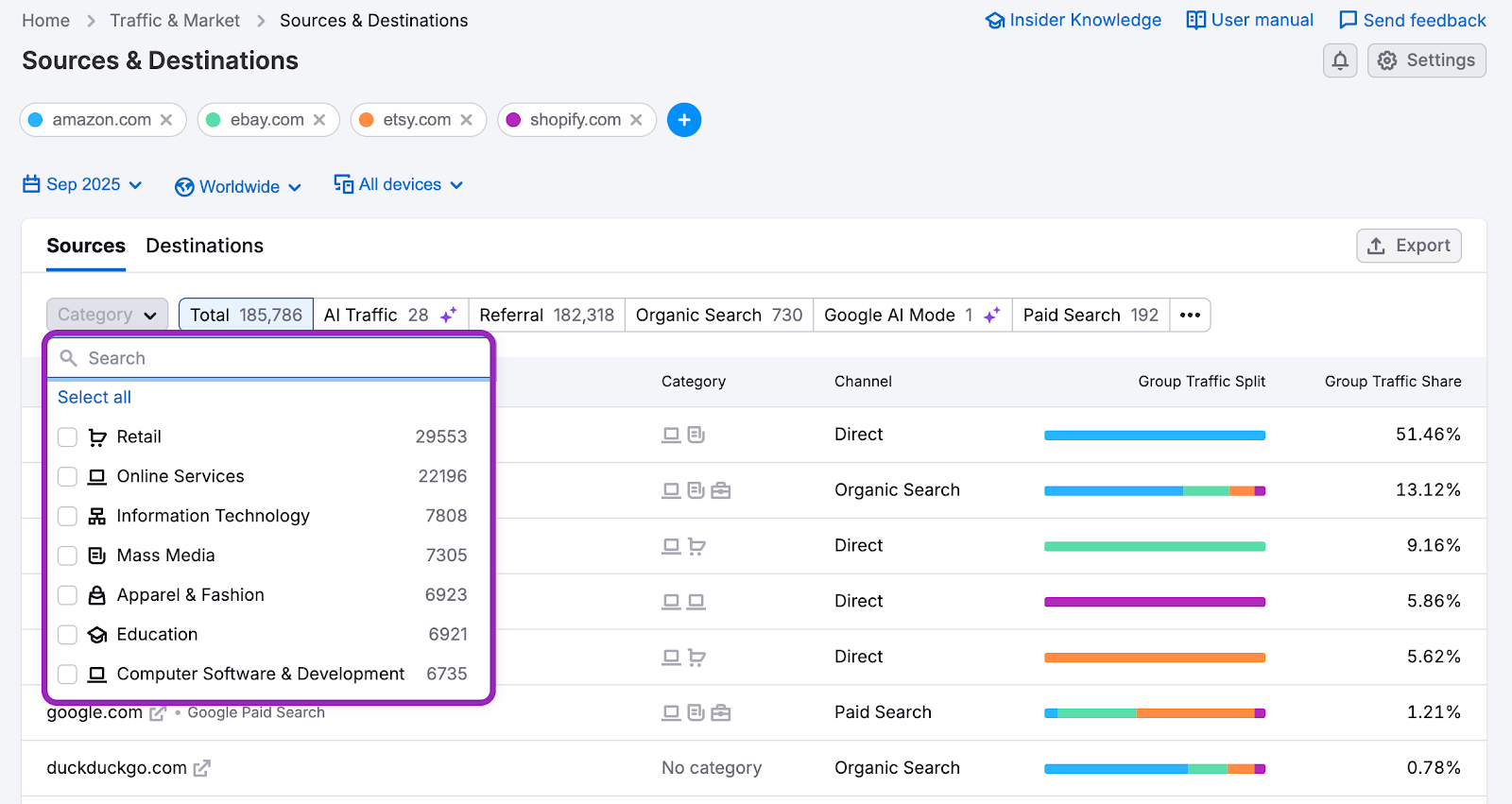Check the Retail category checkbox
Screen dimensions: 1512x804
(67, 437)
